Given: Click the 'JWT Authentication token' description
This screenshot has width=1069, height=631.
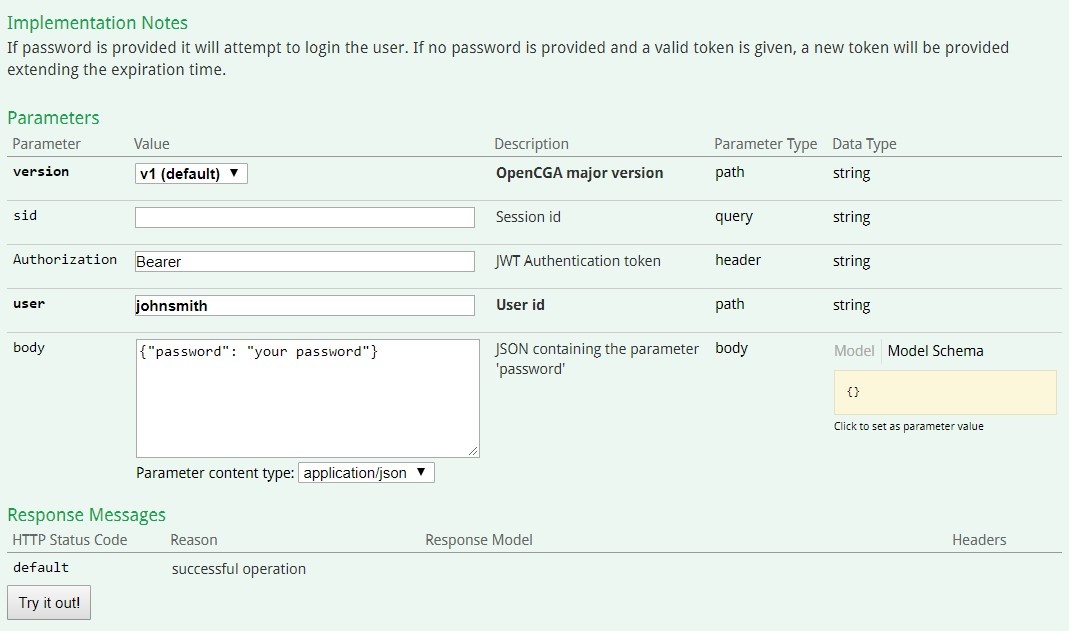Looking at the screenshot, I should [x=578, y=261].
